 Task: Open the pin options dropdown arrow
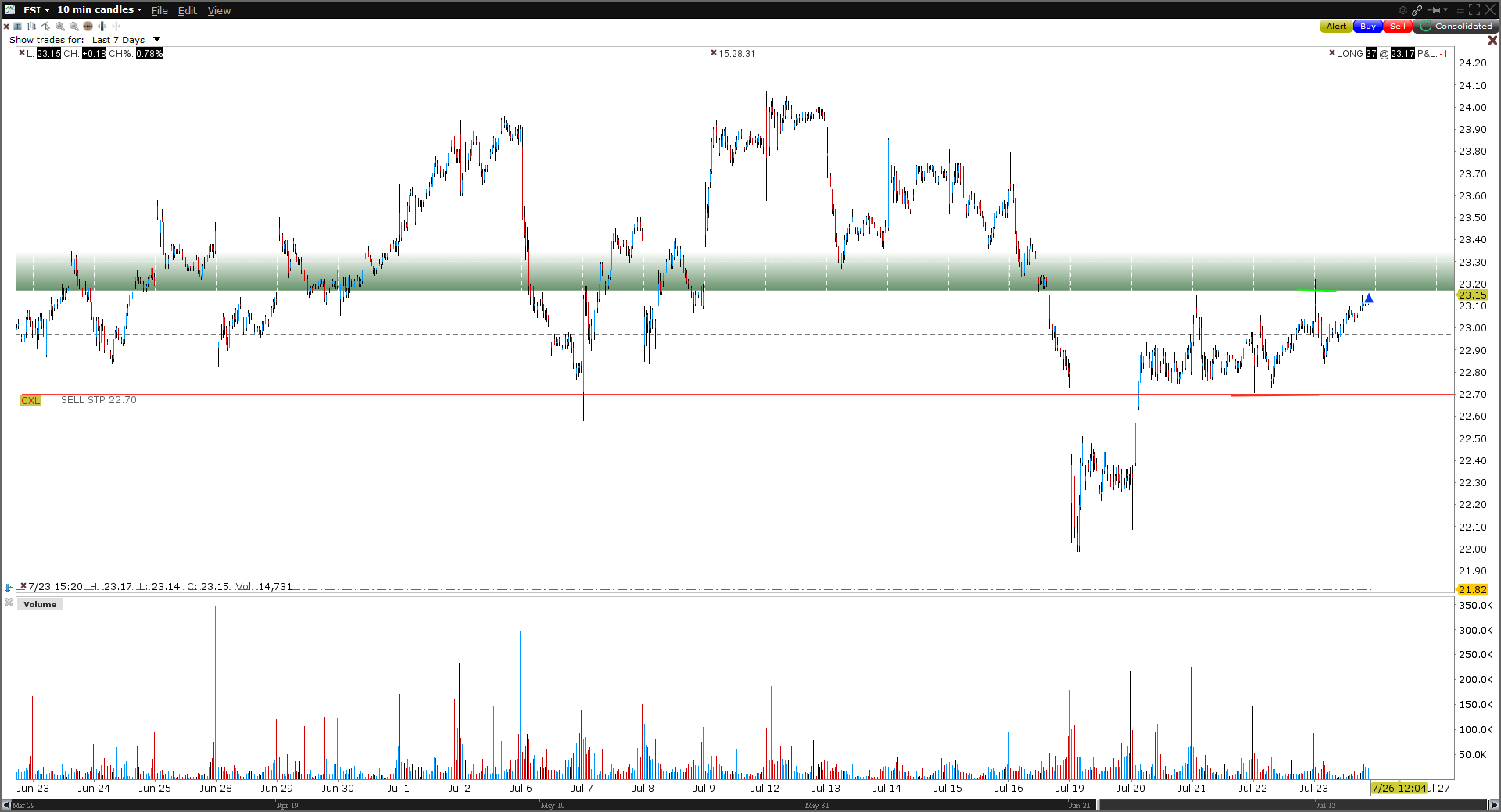pyautogui.click(x=1445, y=10)
